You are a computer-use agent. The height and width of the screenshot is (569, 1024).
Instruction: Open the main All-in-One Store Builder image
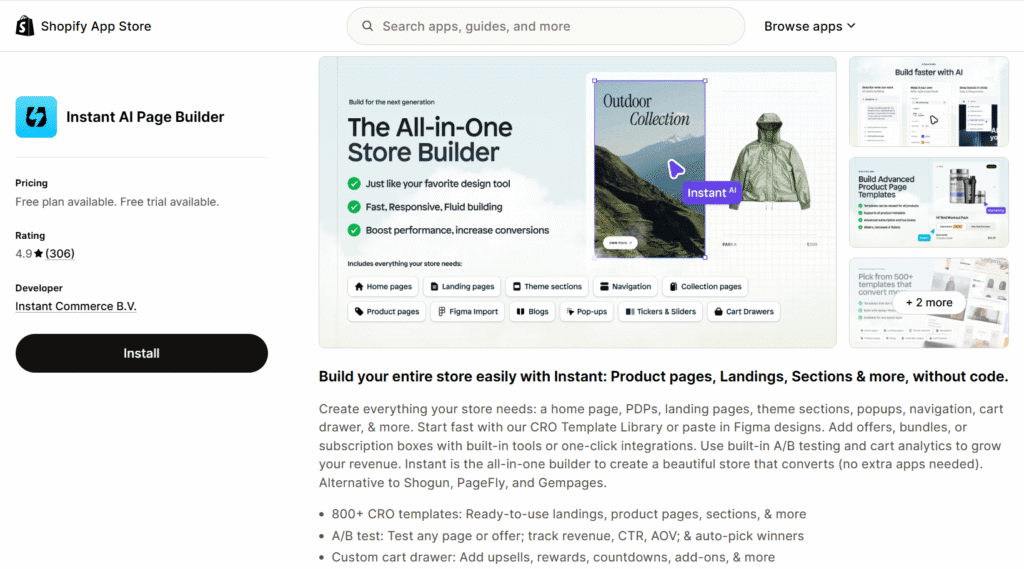pos(577,202)
